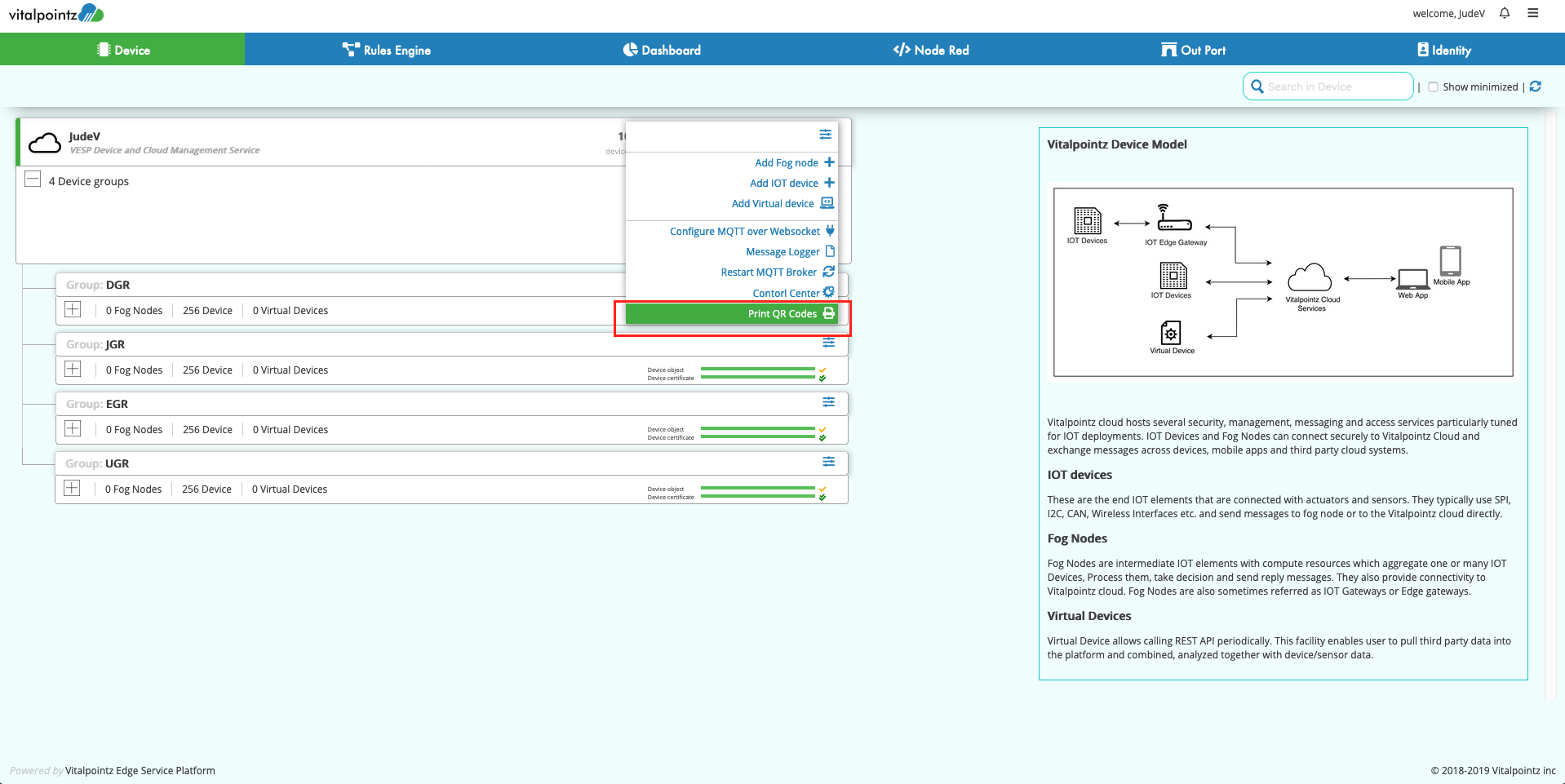Choose Restart MQTT Broker
Viewport: 1565px width, 784px height.
(x=732, y=272)
